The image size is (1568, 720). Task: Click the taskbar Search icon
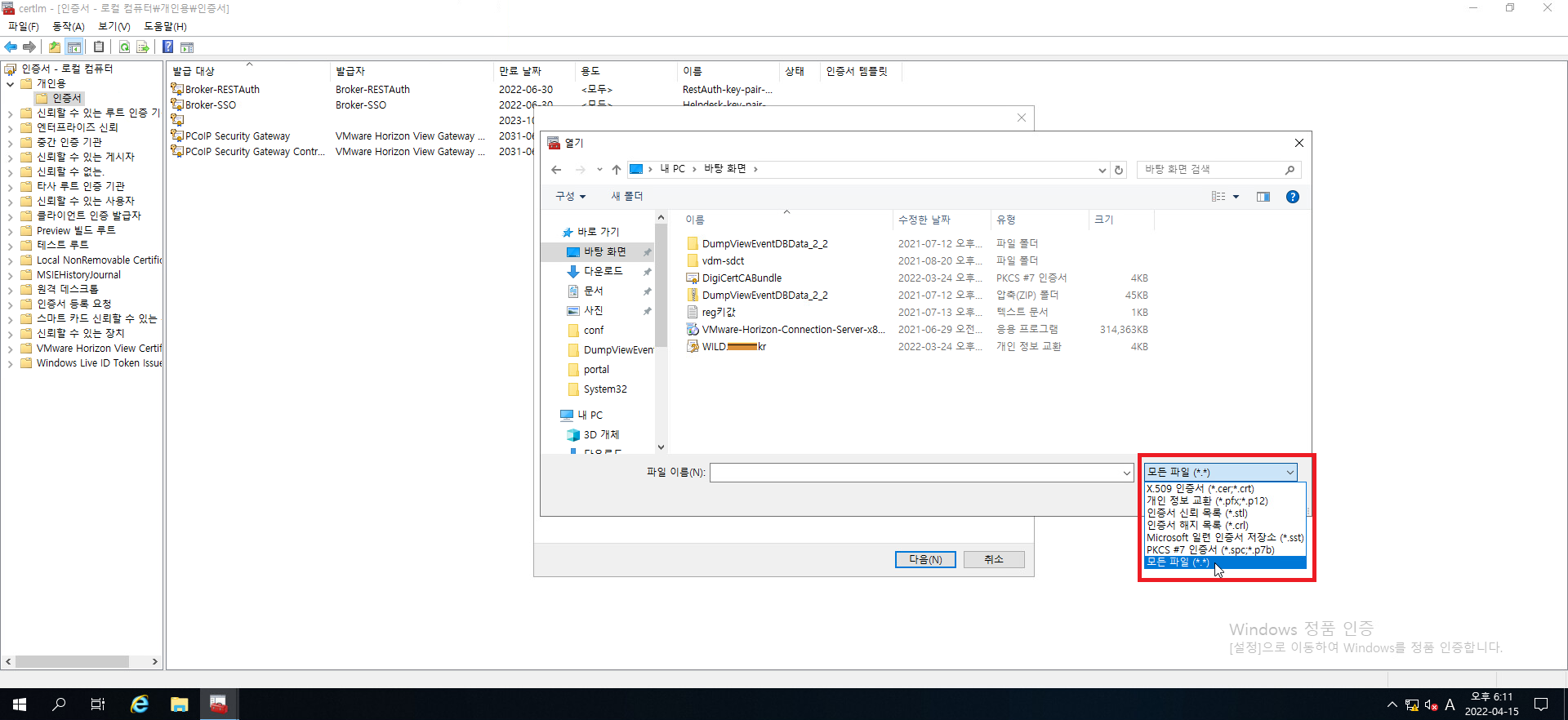(x=59, y=704)
